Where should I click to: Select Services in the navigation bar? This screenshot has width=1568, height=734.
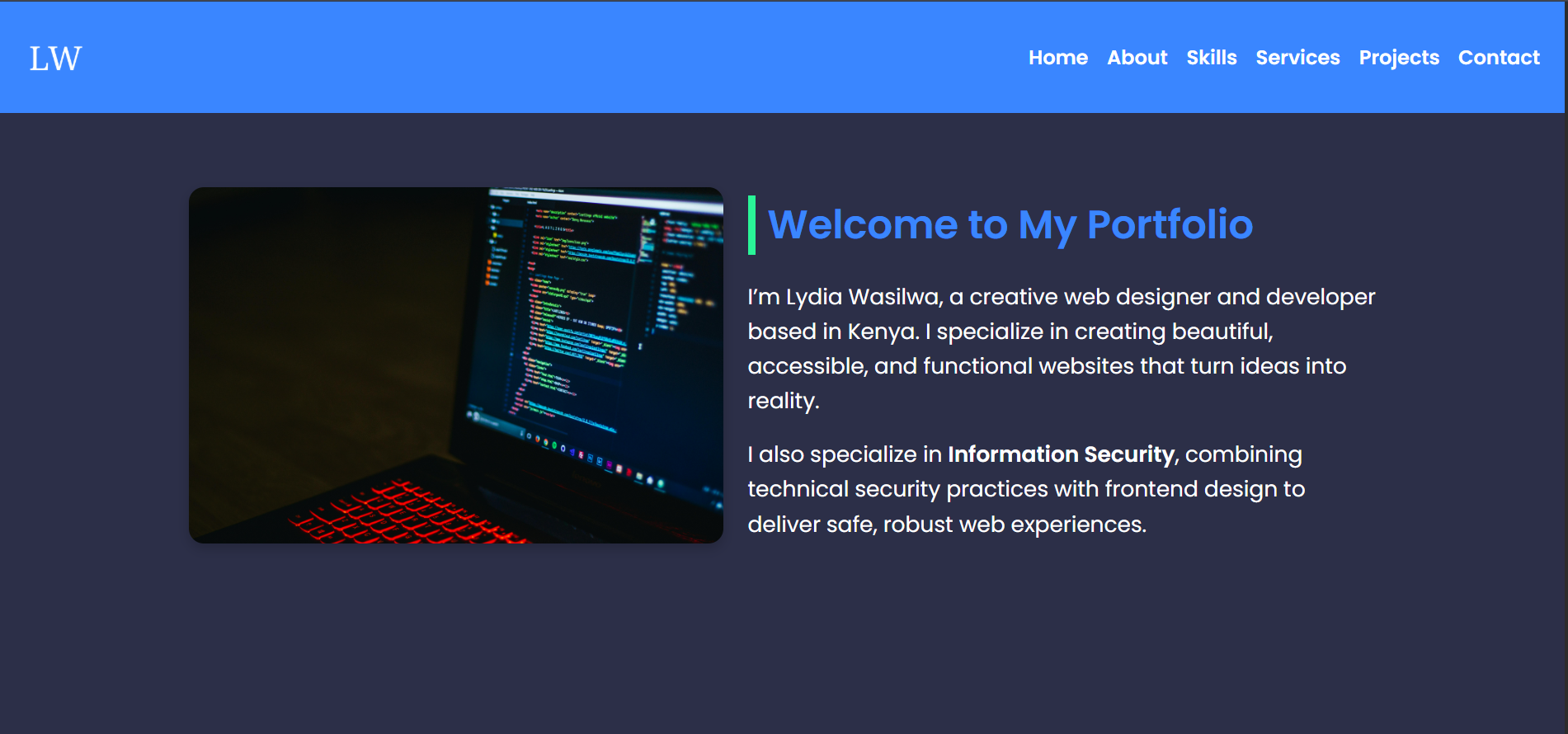pos(1297,58)
